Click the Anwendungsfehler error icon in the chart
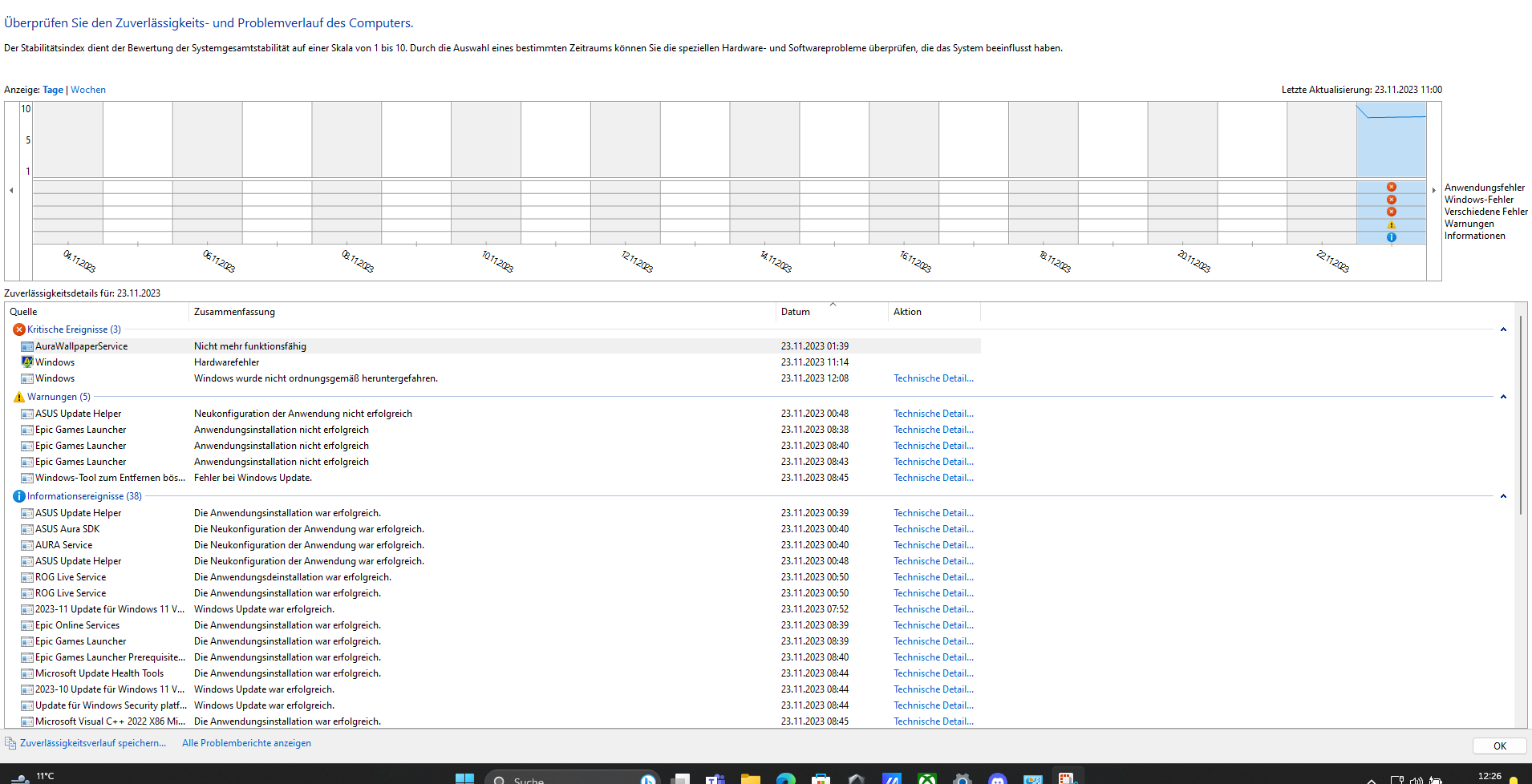 click(x=1392, y=187)
